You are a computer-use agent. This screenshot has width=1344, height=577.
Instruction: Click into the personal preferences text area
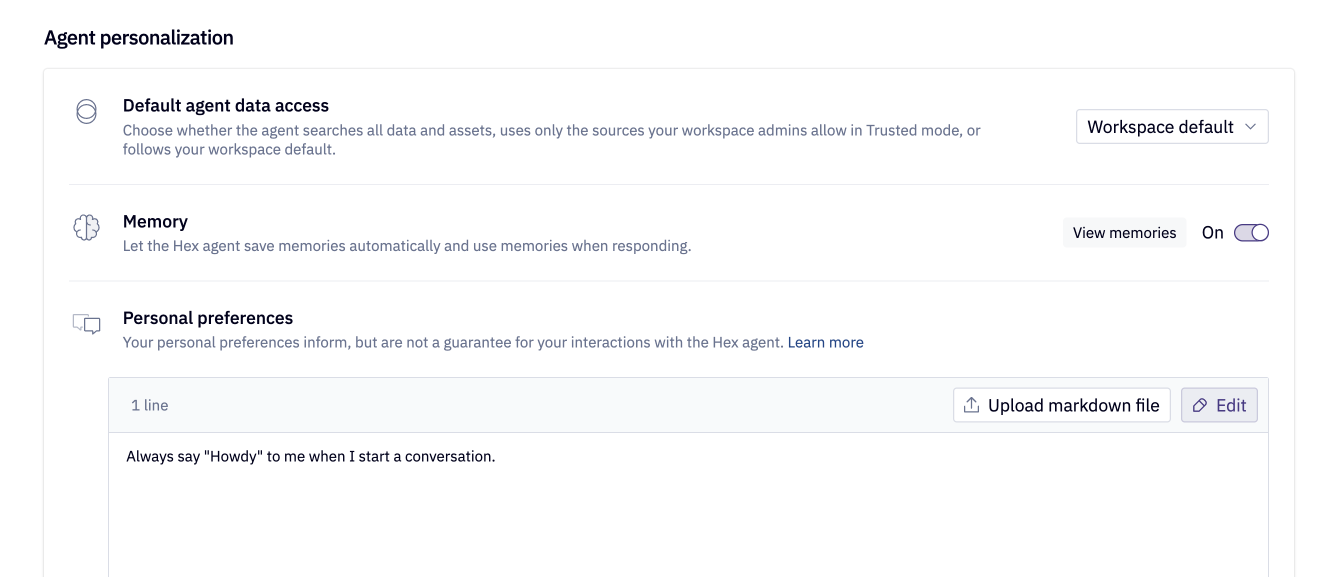click(688, 505)
